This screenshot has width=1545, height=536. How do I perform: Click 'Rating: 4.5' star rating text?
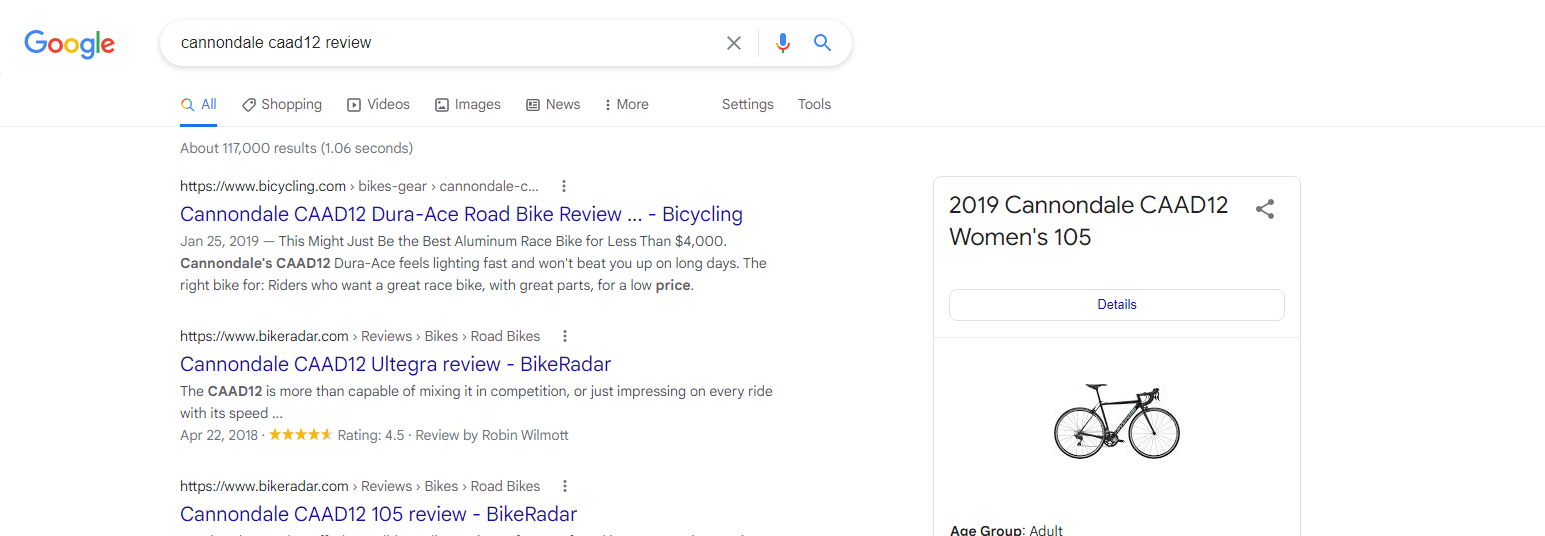pyautogui.click(x=371, y=435)
